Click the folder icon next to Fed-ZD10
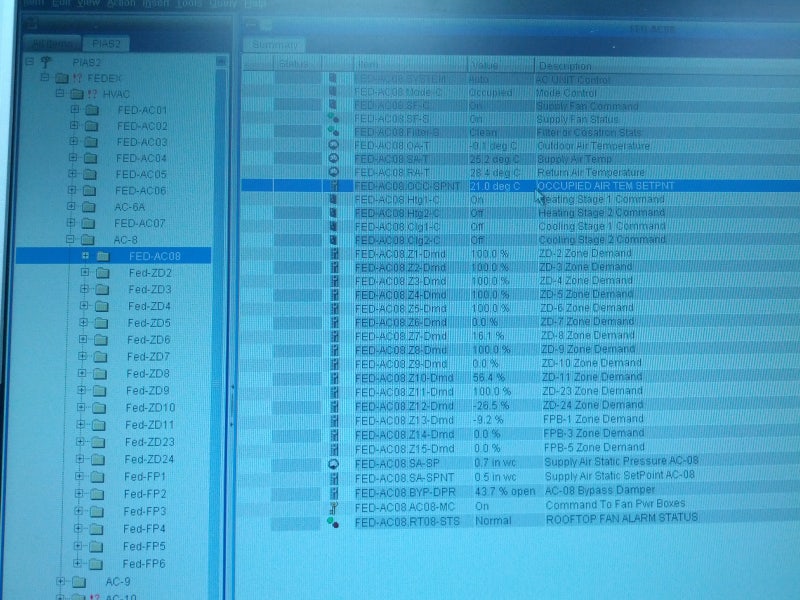The image size is (800, 600). (99, 408)
